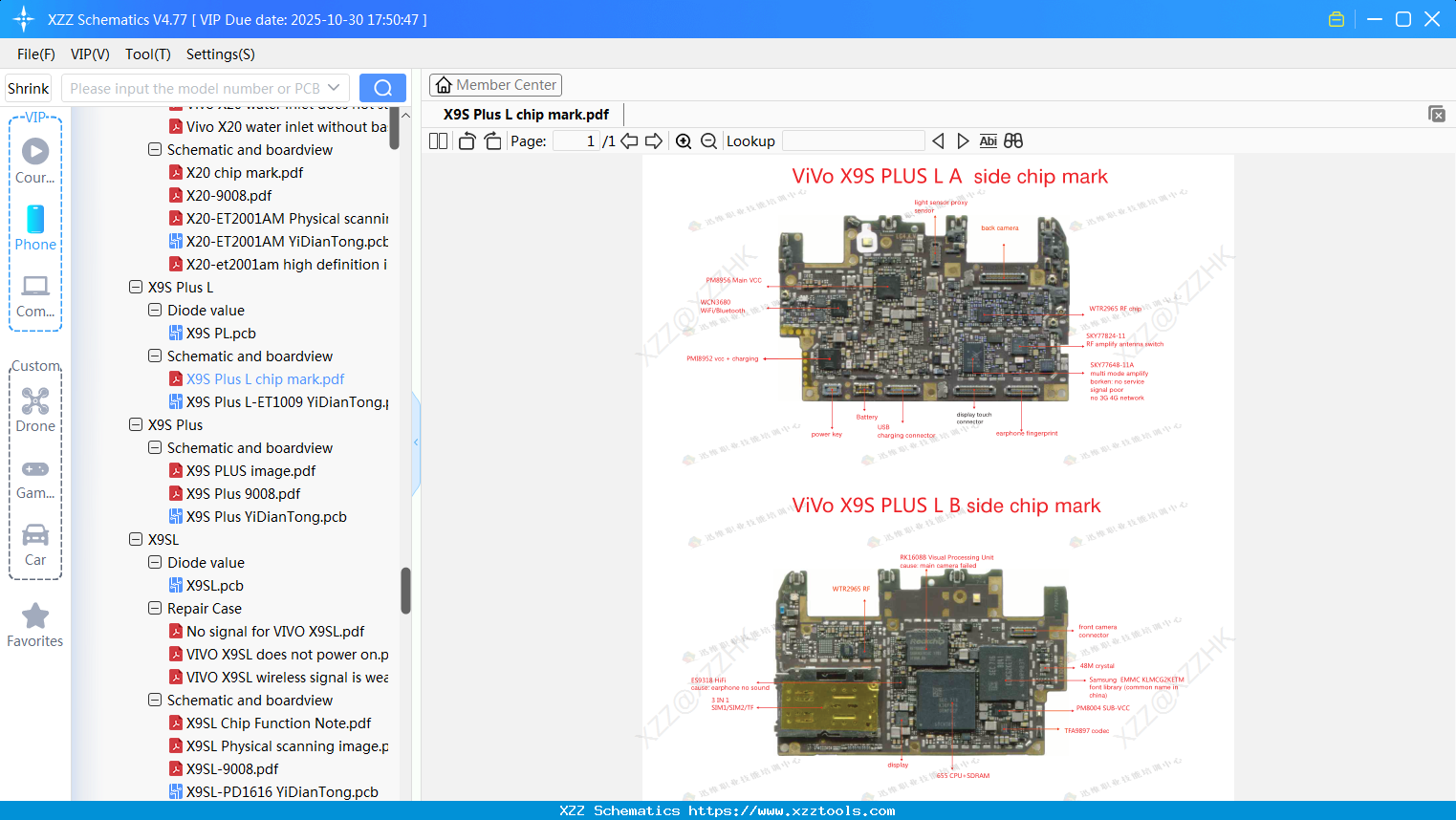This screenshot has height=820, width=1456.
Task: Collapse Schematic and boardview under X9SL
Action: tap(155, 701)
